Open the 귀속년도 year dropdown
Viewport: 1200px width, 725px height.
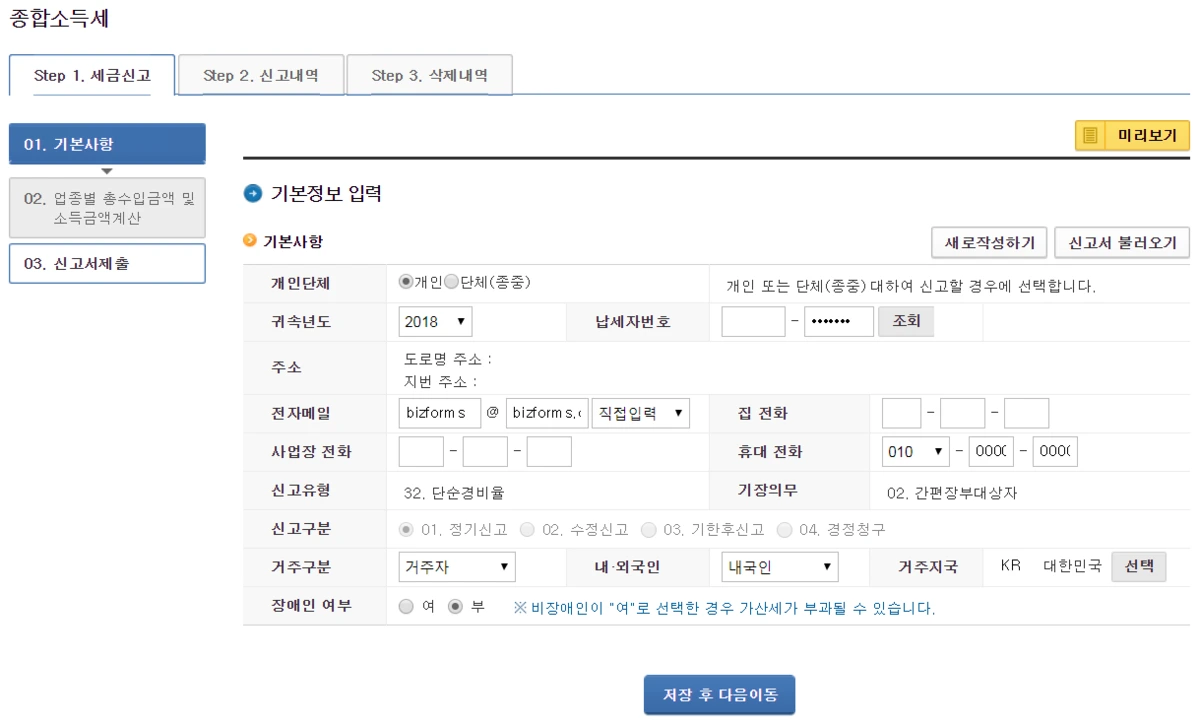(x=434, y=321)
